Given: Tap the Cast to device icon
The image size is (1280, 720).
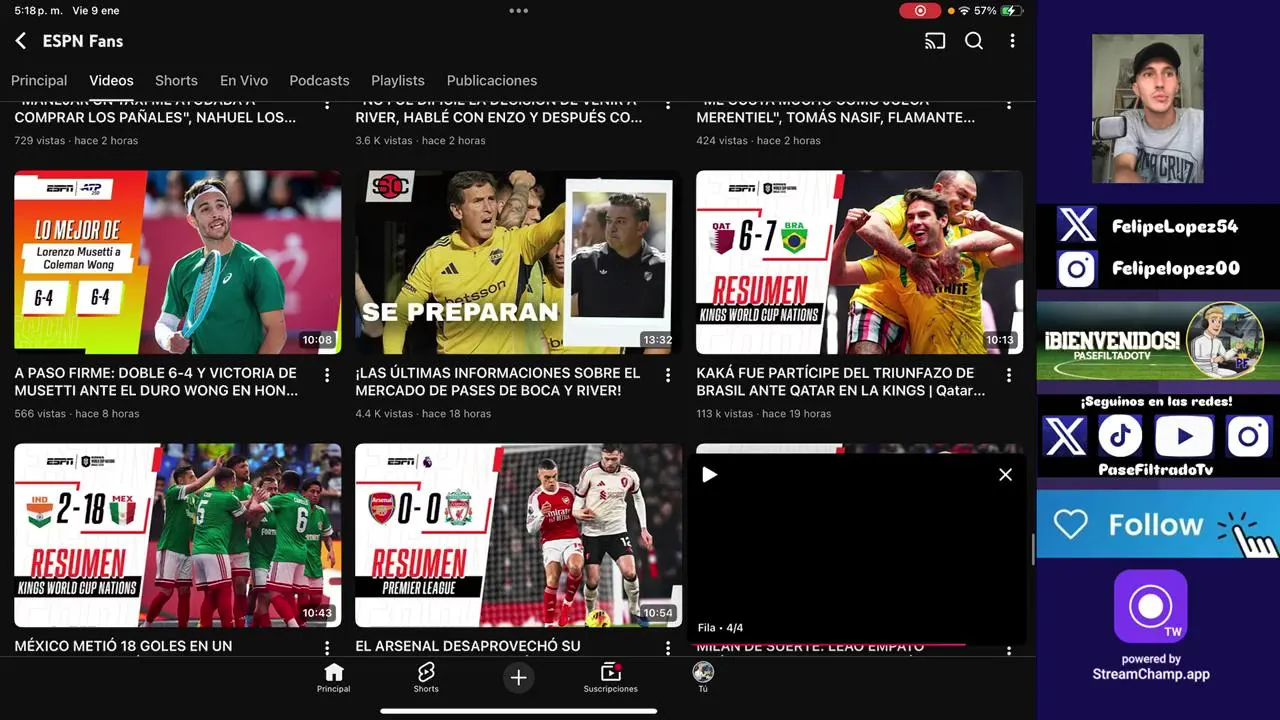Looking at the screenshot, I should click(x=935, y=41).
